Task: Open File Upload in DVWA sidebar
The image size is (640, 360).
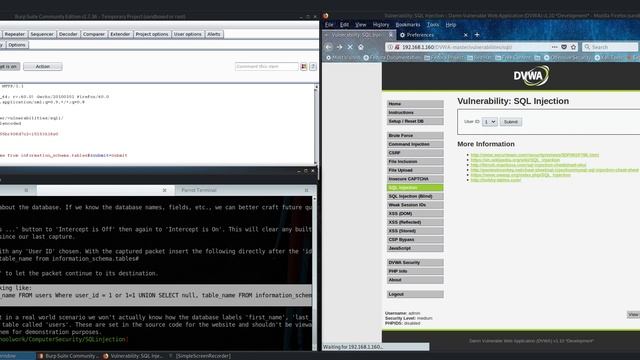Action: pyautogui.click(x=415, y=170)
